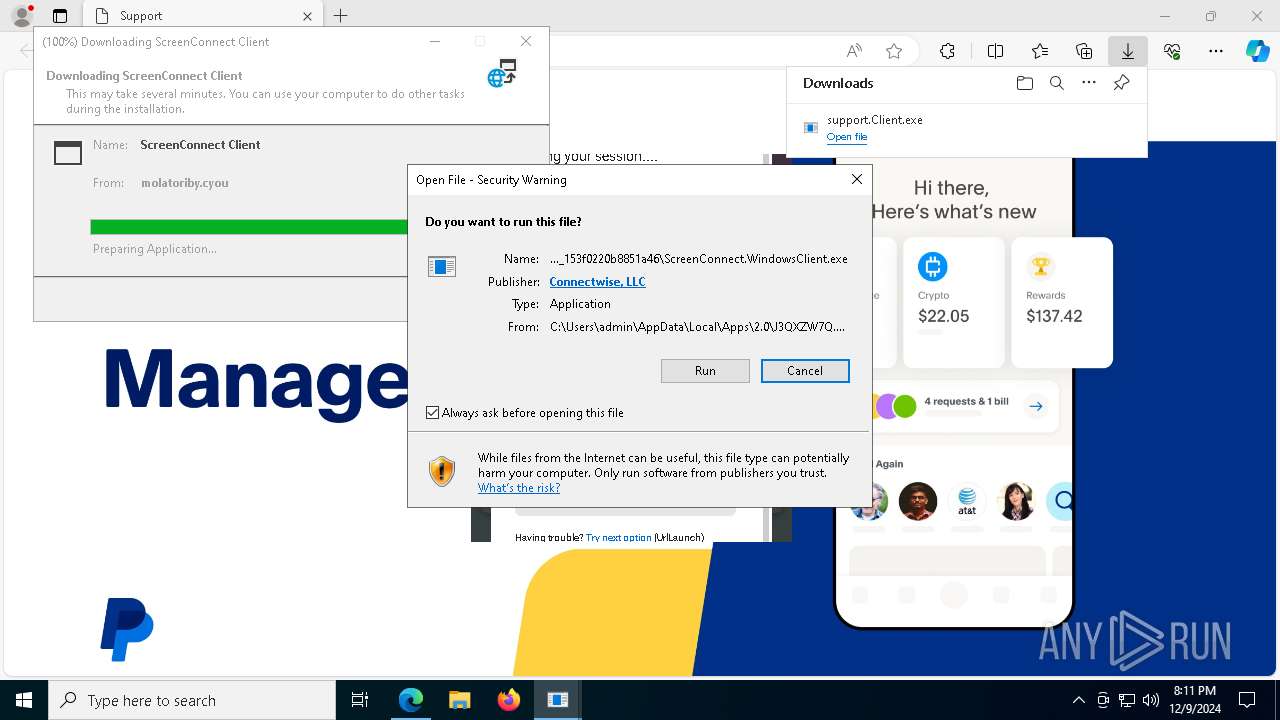The width and height of the screenshot is (1280, 720).
Task: Open the network icon in system tray
Action: tap(1127, 700)
